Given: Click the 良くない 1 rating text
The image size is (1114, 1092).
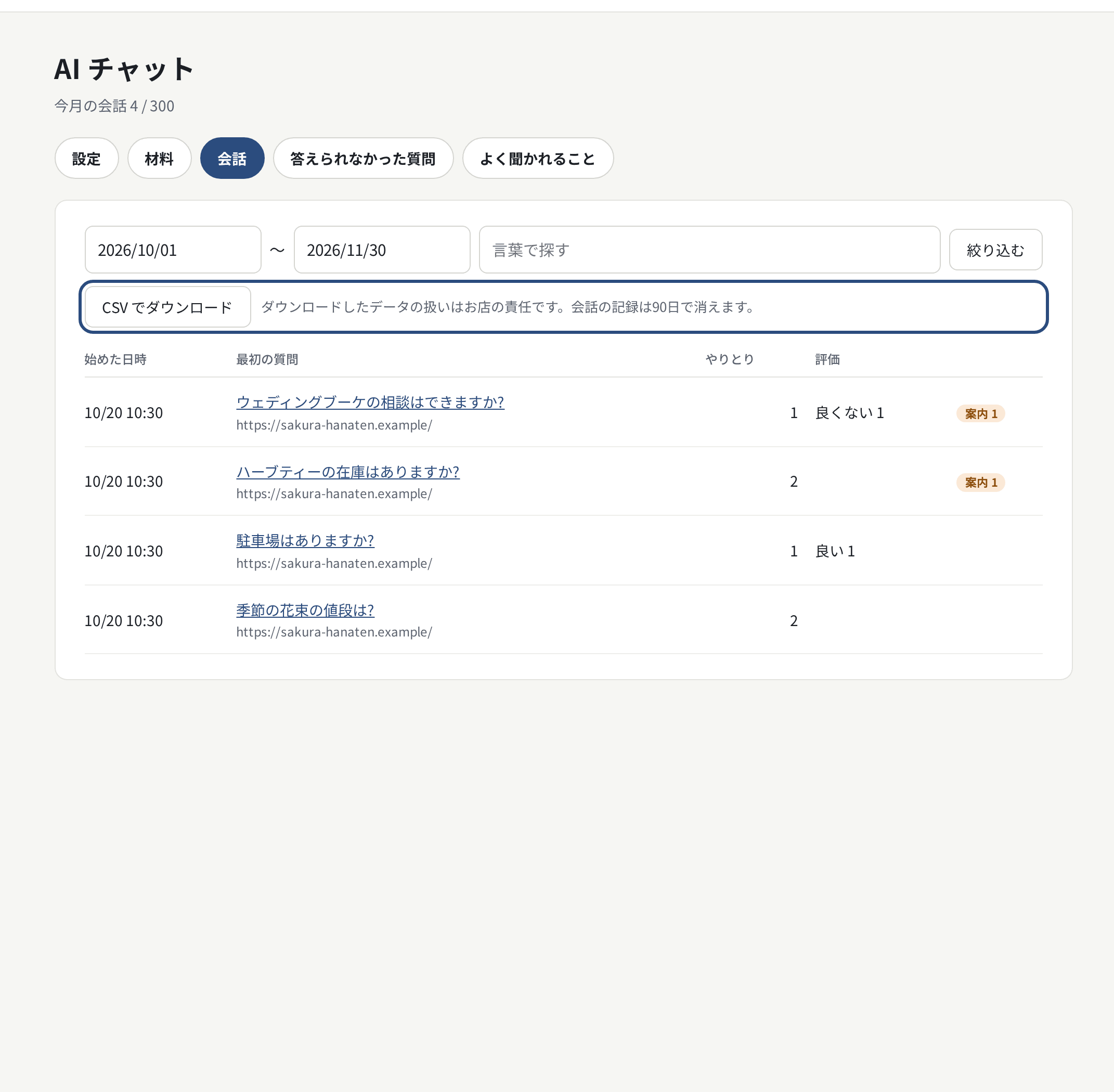Looking at the screenshot, I should [x=850, y=413].
